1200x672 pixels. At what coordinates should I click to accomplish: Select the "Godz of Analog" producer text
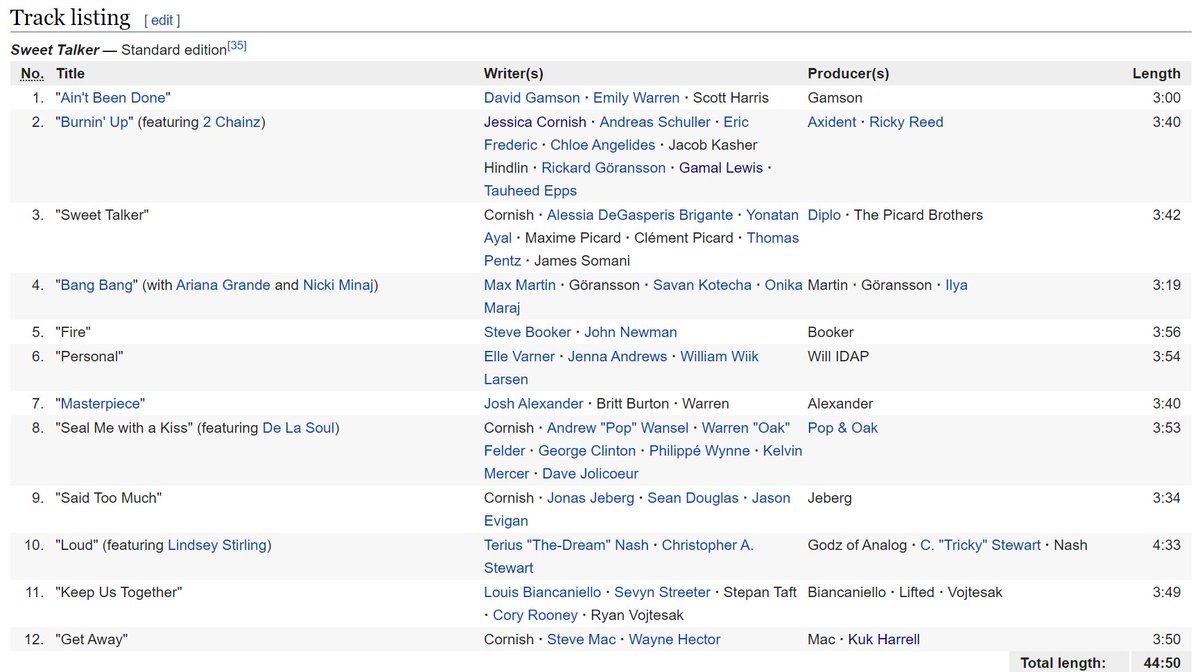[x=857, y=545]
